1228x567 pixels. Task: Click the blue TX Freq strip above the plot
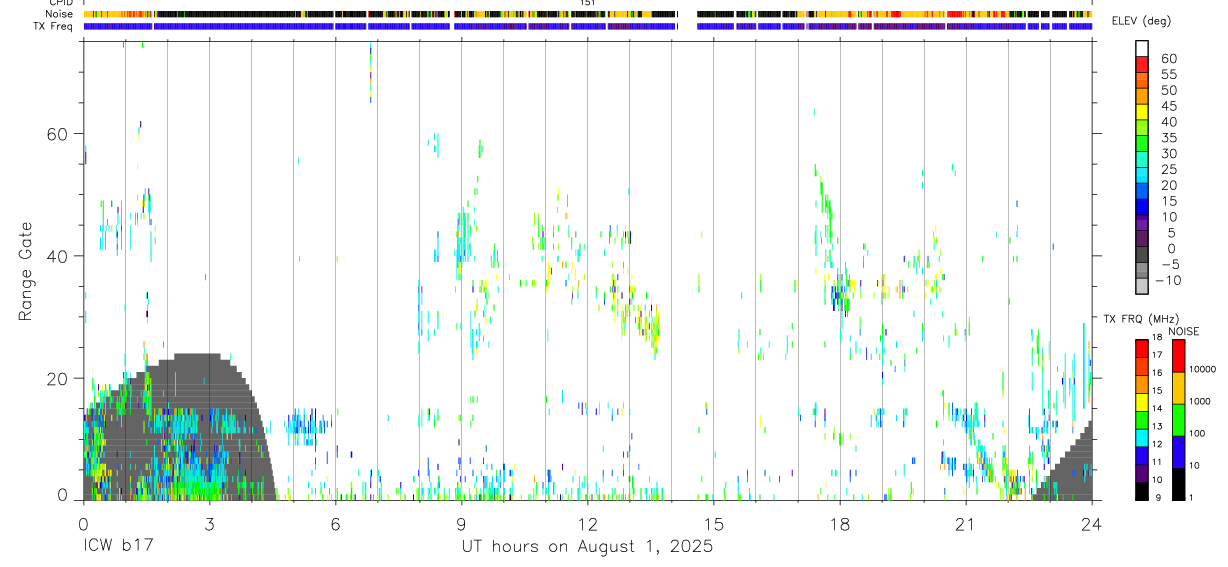[x=587, y=26]
